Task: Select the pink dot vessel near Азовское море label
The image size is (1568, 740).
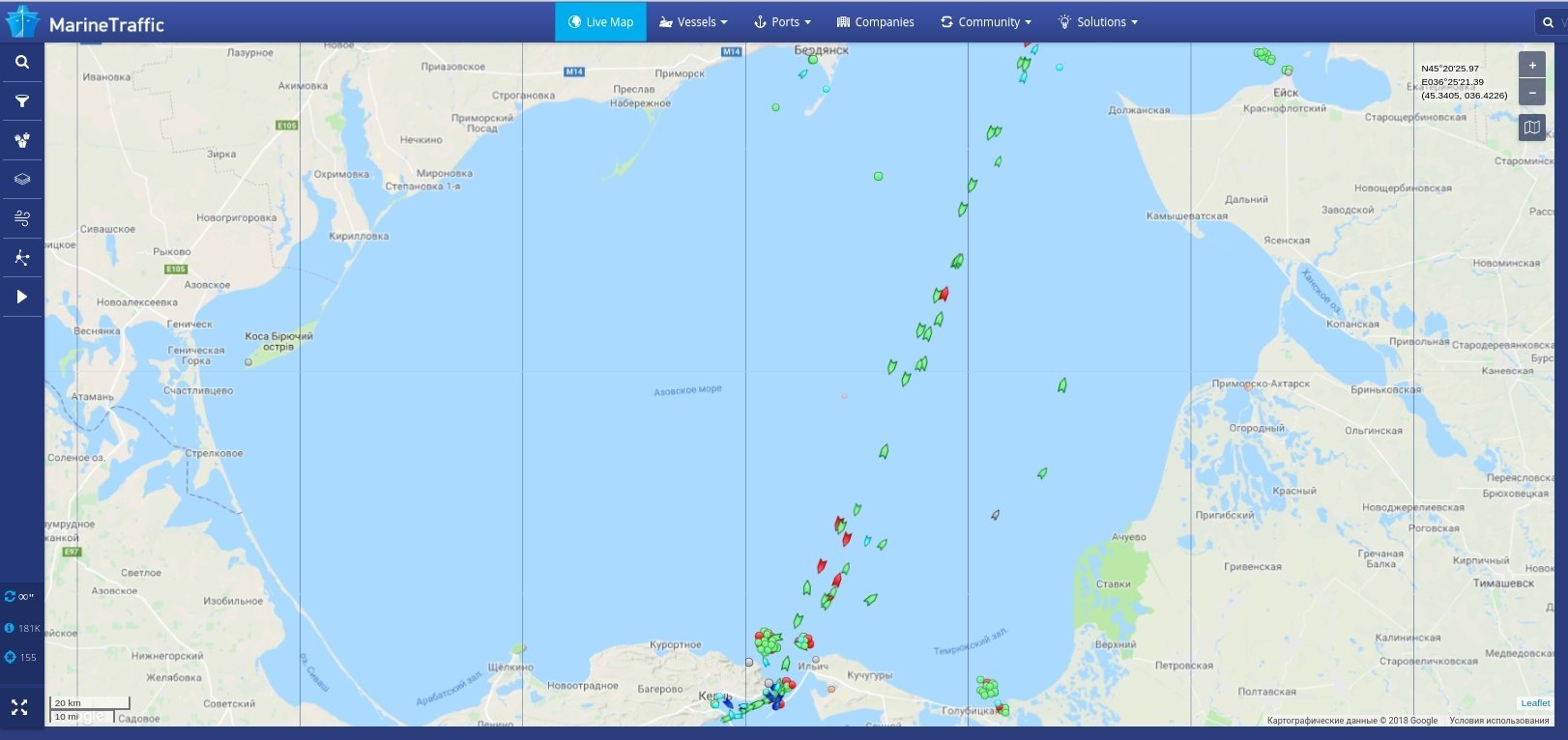Action: click(844, 396)
